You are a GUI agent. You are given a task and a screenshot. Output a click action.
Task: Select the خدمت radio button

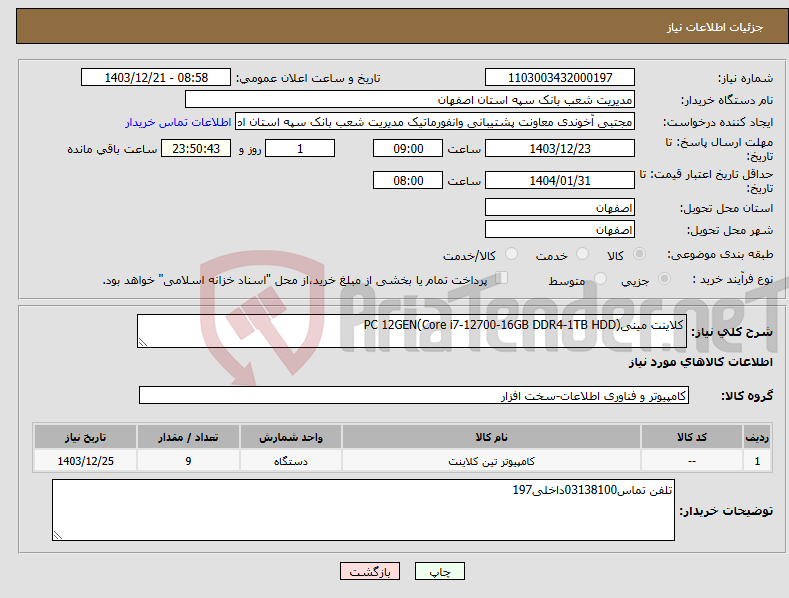click(x=582, y=254)
